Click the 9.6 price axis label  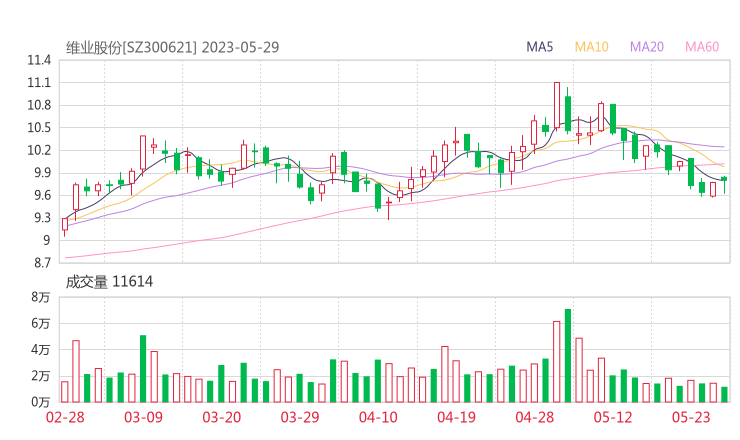tap(42, 195)
